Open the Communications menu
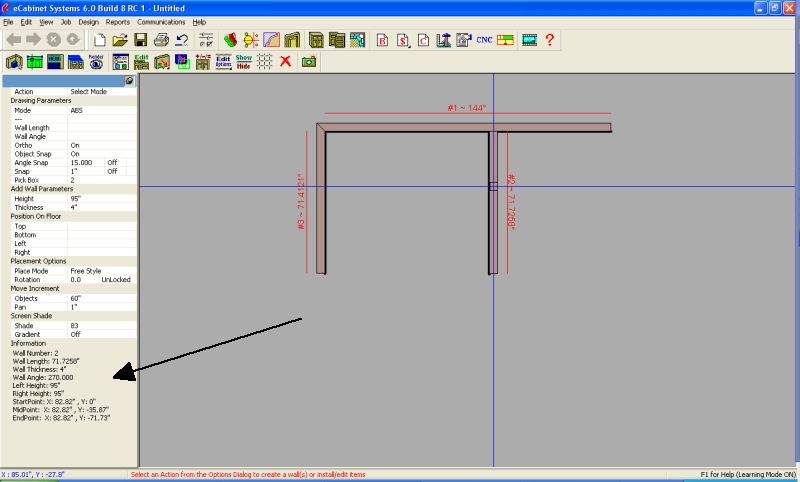Image resolution: width=800 pixels, height=482 pixels. (x=161, y=21)
